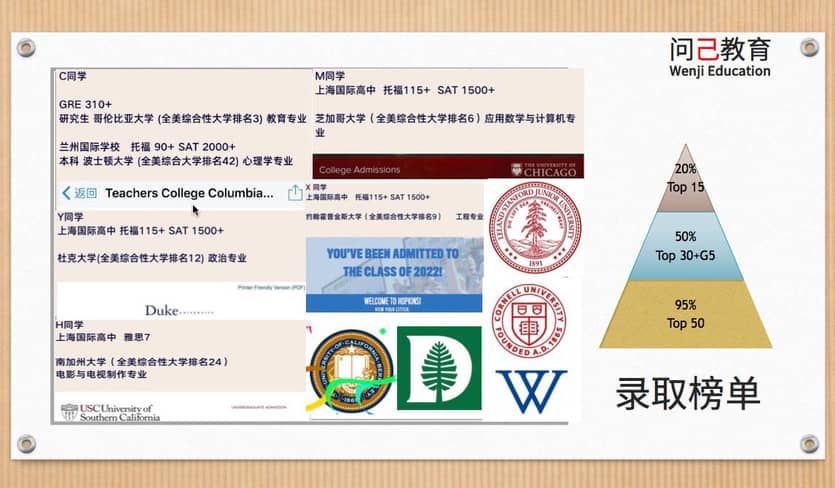This screenshot has height=488, width=835.
Task: Tap the blue back chevron 返回
Action: tap(79, 193)
